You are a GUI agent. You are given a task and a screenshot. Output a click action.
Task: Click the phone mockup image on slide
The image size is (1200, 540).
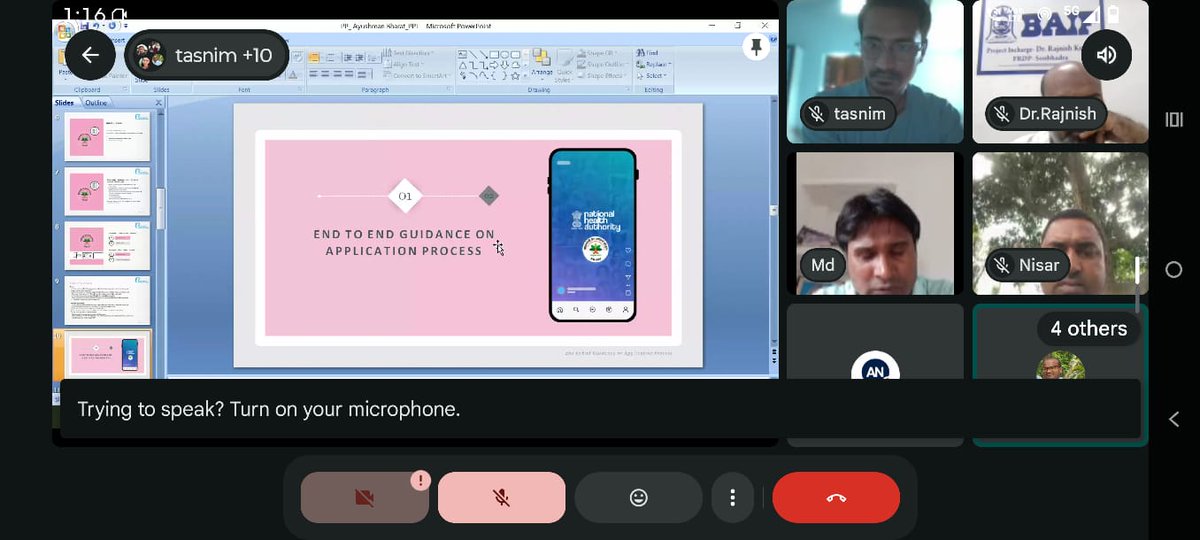[x=592, y=235]
